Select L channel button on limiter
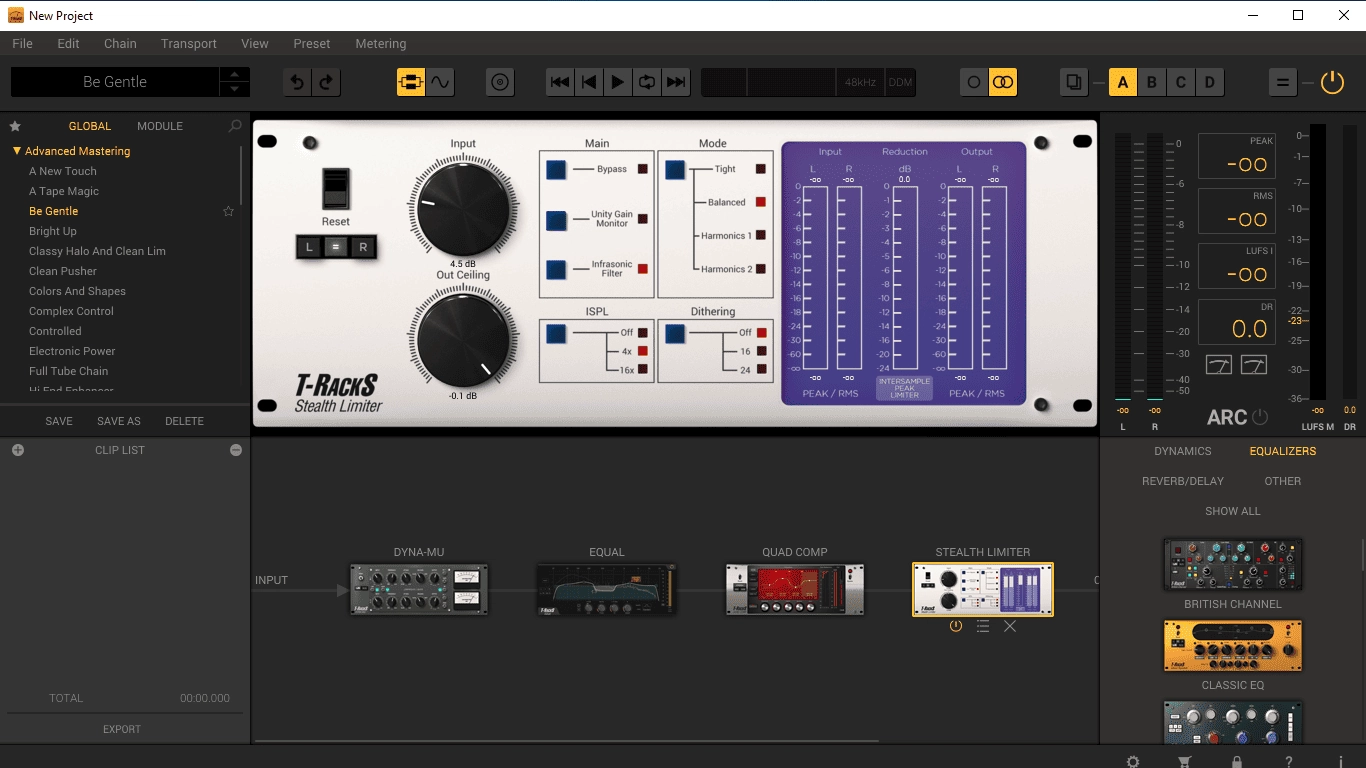The image size is (1366, 768). [309, 247]
